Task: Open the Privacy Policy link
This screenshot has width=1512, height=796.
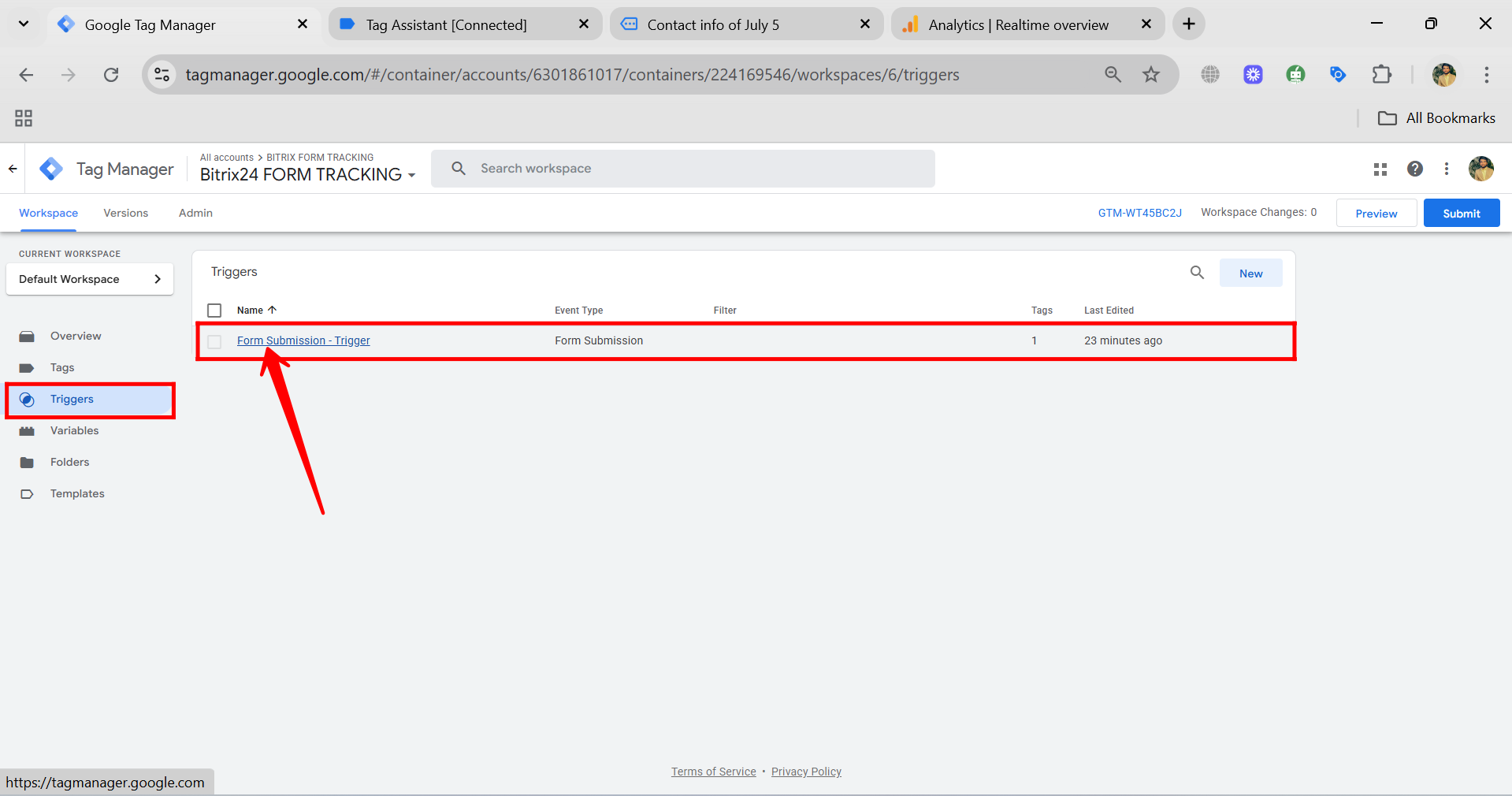Action: pyautogui.click(x=806, y=772)
